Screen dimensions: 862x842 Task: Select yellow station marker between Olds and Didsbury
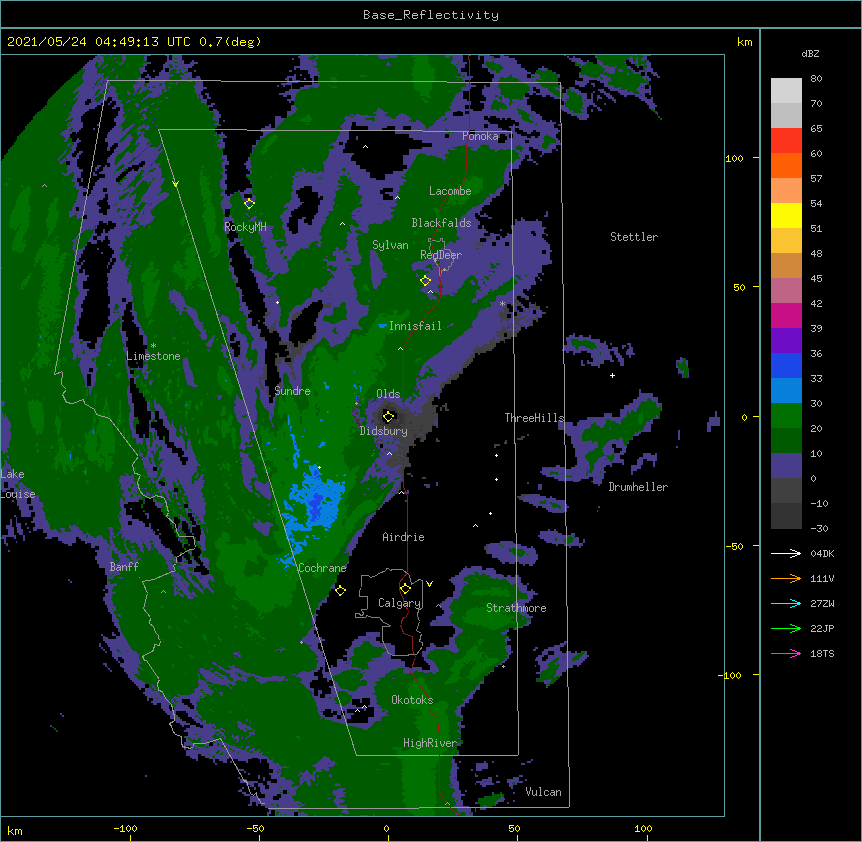click(x=389, y=416)
